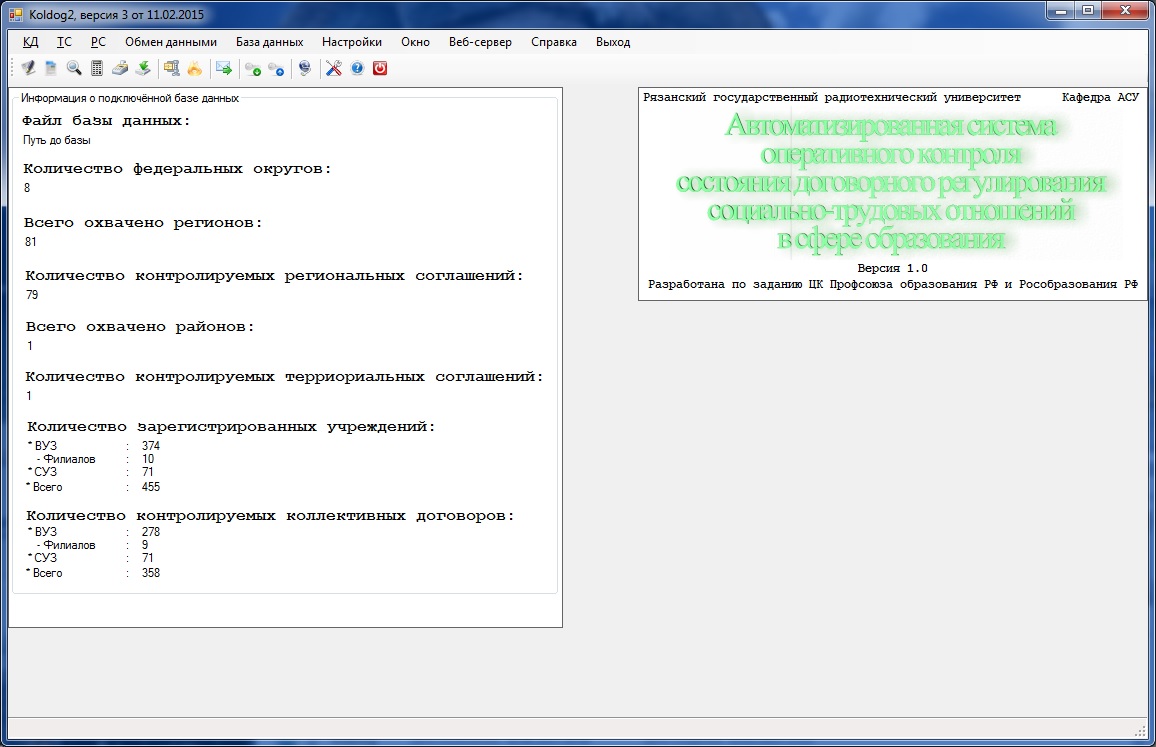Click the 'Версия 1.0' text

pos(892,268)
